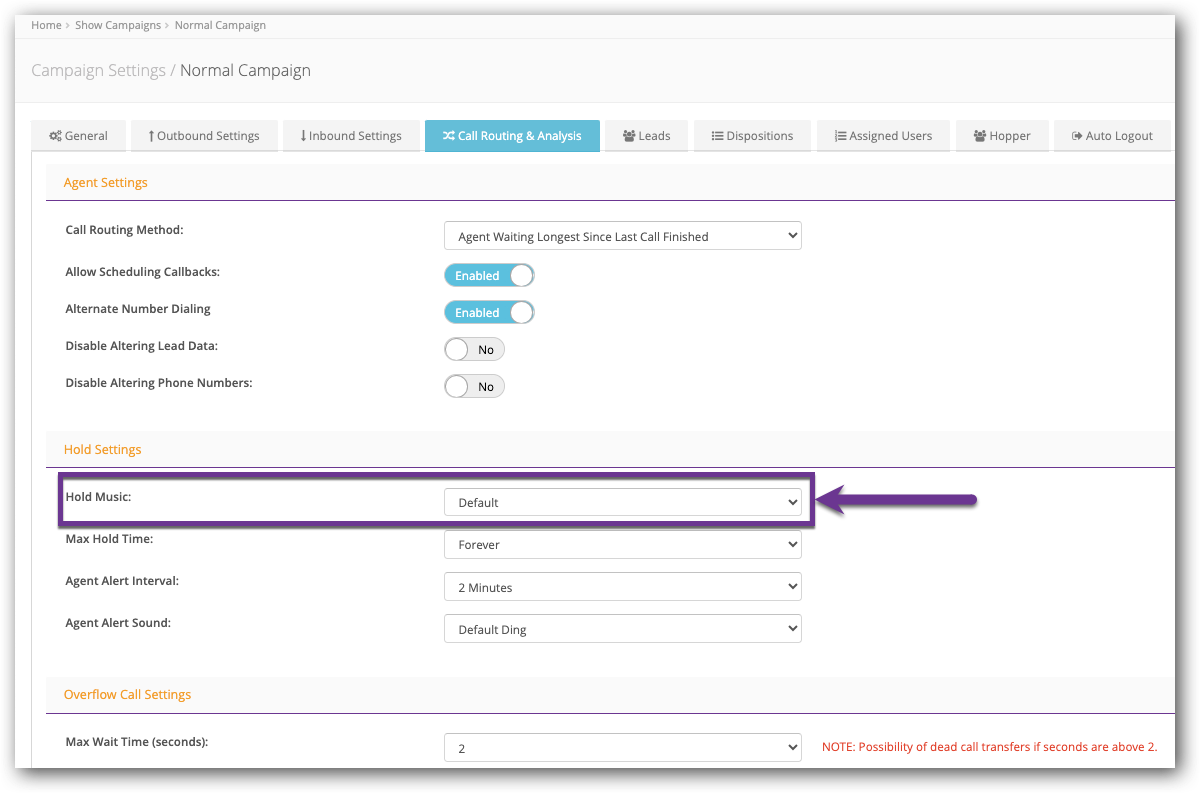Go to Home in the breadcrumb
The height and width of the screenshot is (793, 1200).
coord(46,25)
